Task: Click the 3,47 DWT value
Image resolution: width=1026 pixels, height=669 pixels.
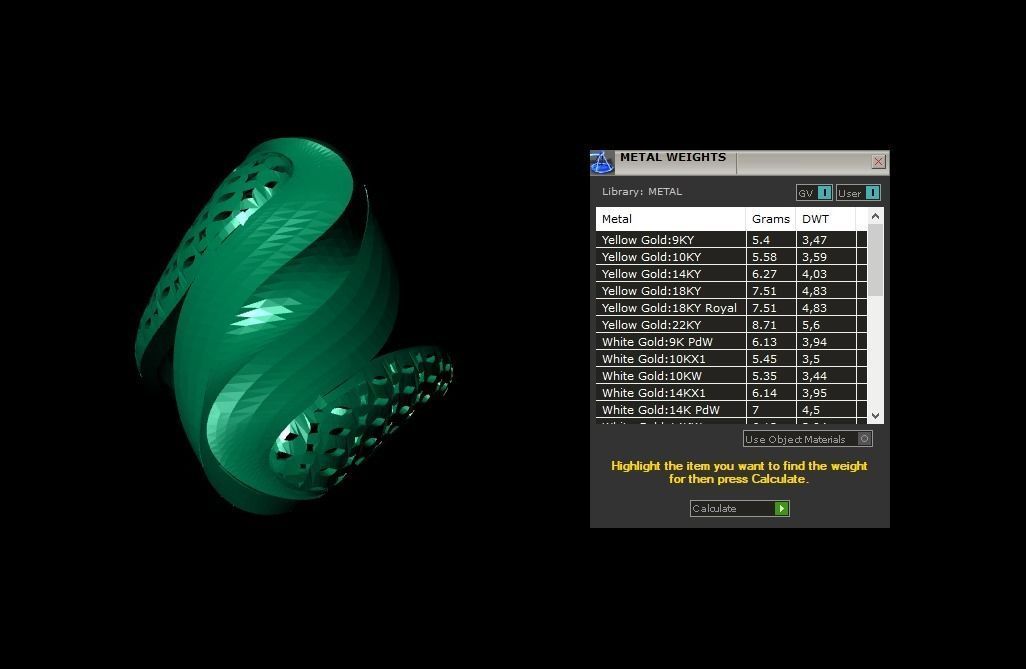Action: pos(814,240)
